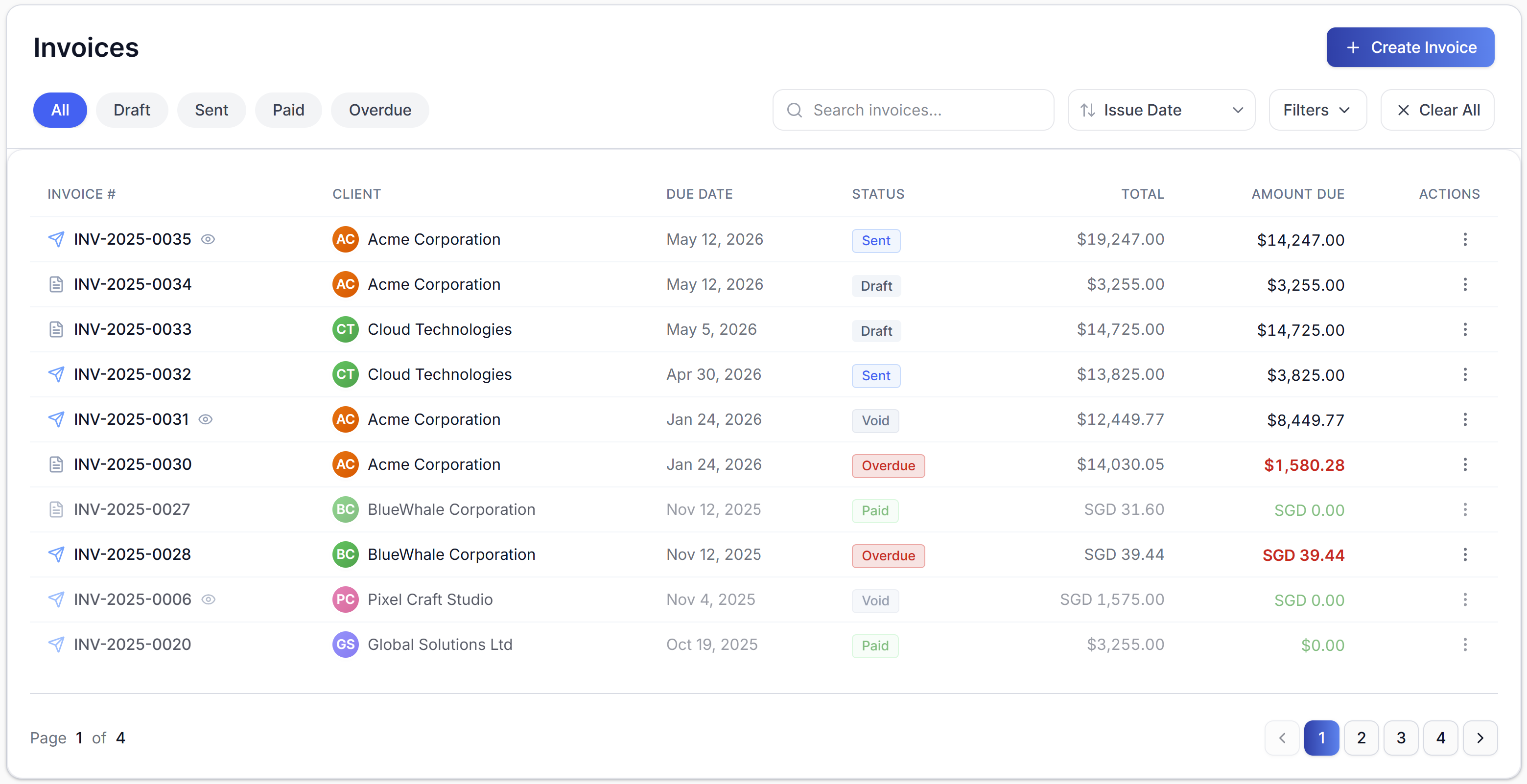This screenshot has height=784, width=1527.
Task: Expand the Filters dropdown
Action: (x=1318, y=110)
